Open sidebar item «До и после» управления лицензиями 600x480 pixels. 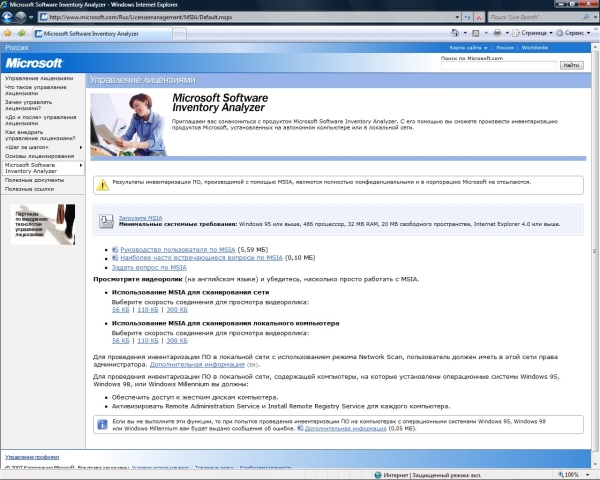(x=41, y=120)
